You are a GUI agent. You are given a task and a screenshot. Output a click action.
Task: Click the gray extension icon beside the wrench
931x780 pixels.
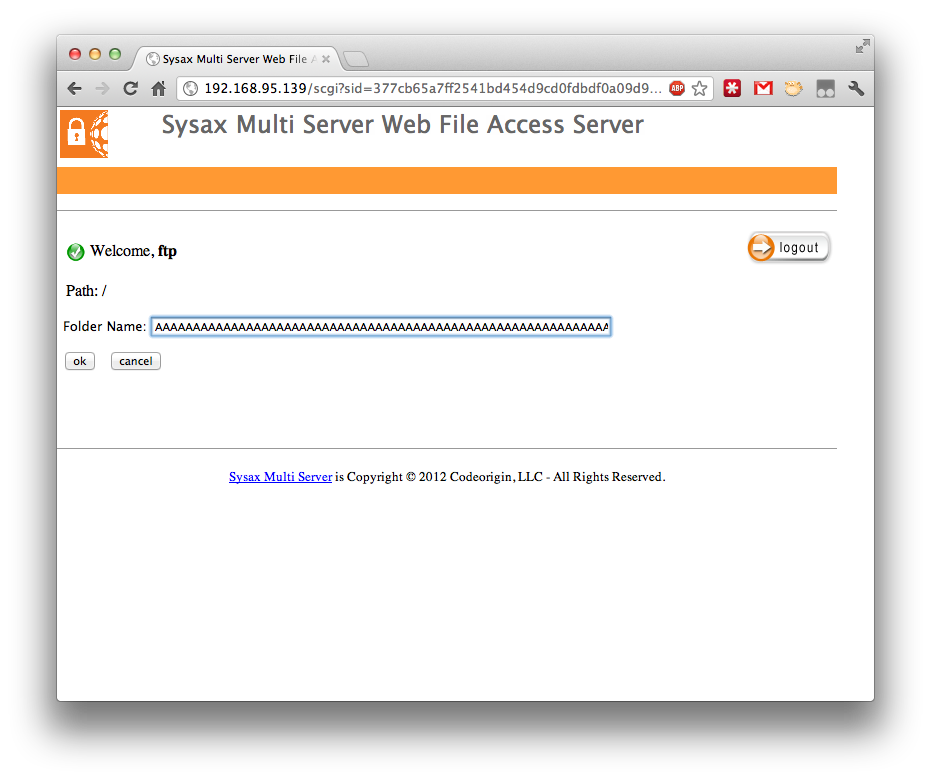point(825,89)
